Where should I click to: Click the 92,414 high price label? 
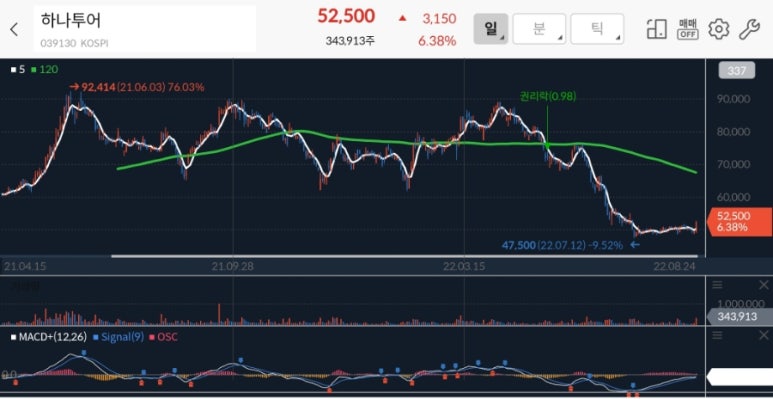pyautogui.click(x=137, y=87)
